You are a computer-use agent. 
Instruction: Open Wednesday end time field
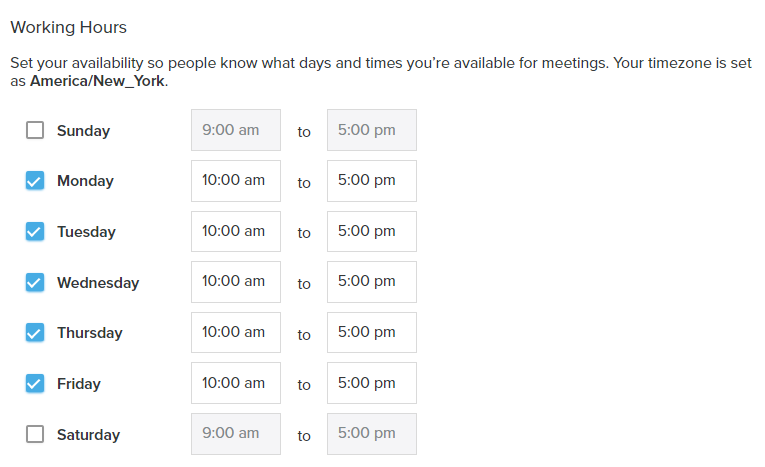(x=372, y=282)
